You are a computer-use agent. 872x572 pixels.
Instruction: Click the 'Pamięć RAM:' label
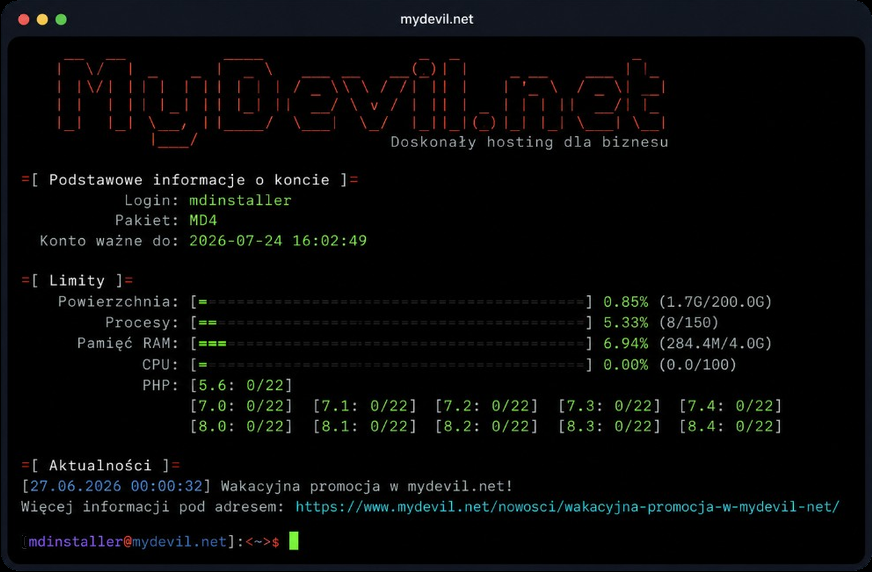coord(128,344)
